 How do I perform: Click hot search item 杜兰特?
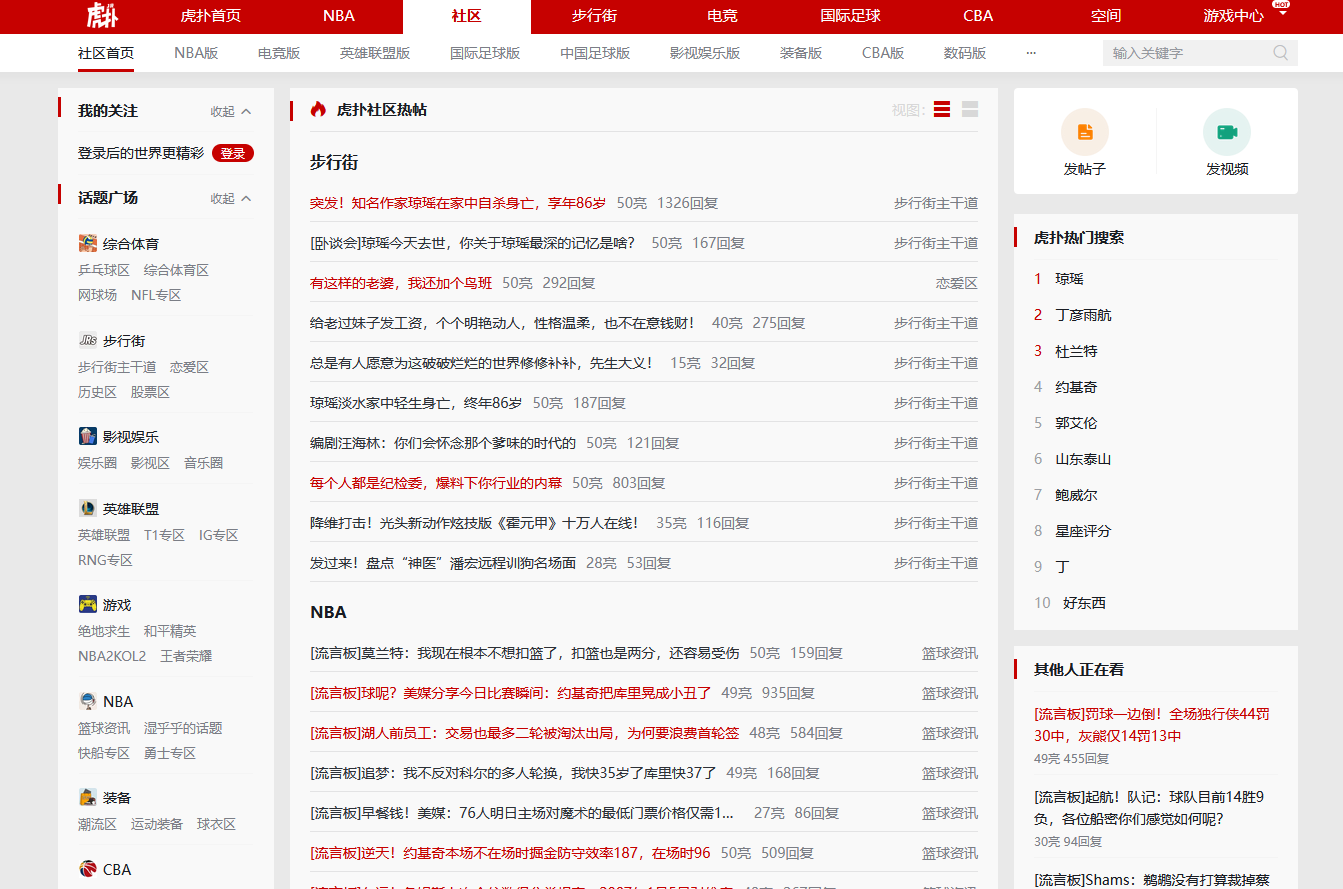pos(1076,351)
